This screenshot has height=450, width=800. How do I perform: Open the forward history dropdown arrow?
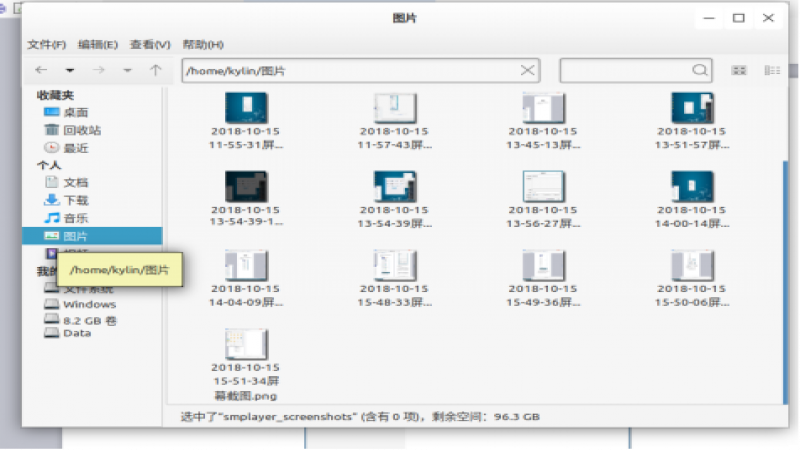click(x=127, y=71)
